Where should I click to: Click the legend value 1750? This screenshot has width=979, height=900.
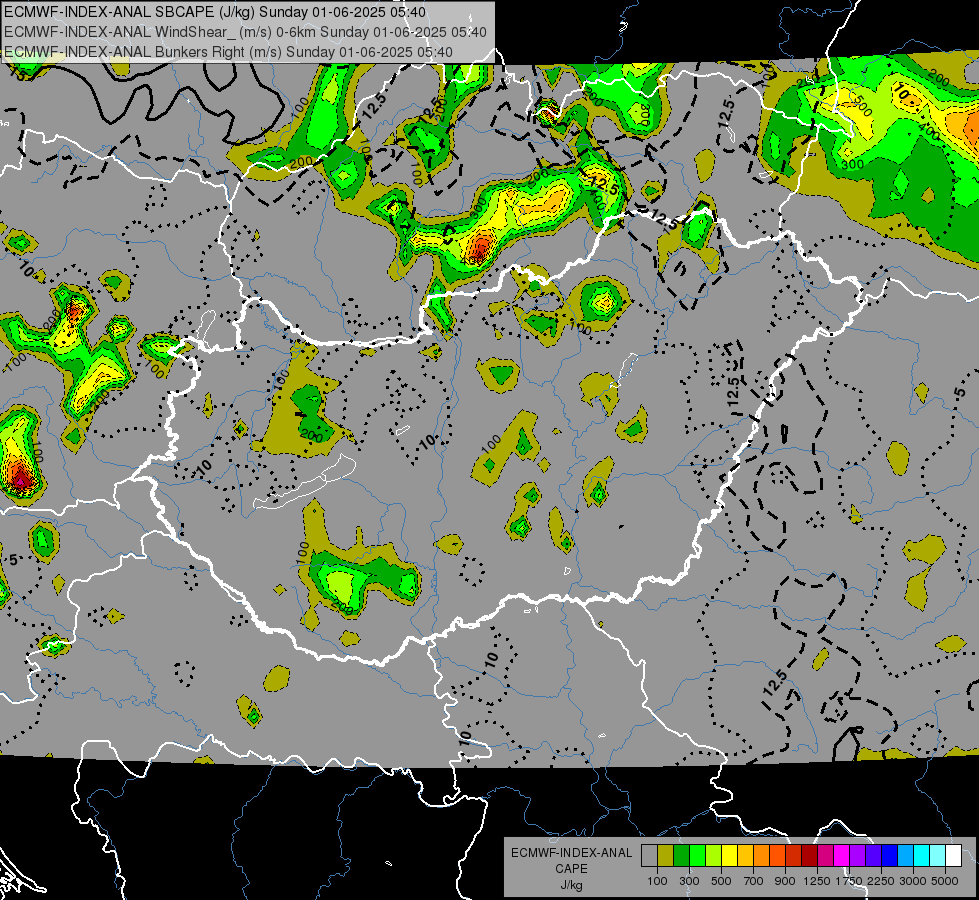click(849, 881)
